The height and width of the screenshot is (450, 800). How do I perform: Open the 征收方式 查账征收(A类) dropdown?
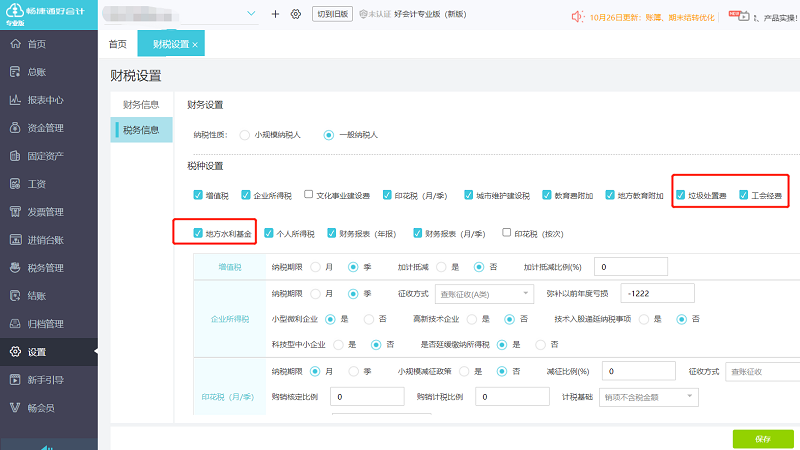pyautogui.click(x=483, y=293)
